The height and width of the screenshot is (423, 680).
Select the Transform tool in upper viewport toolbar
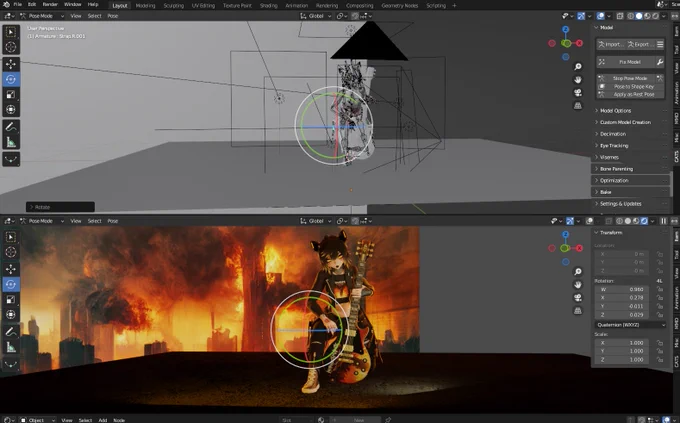11,110
